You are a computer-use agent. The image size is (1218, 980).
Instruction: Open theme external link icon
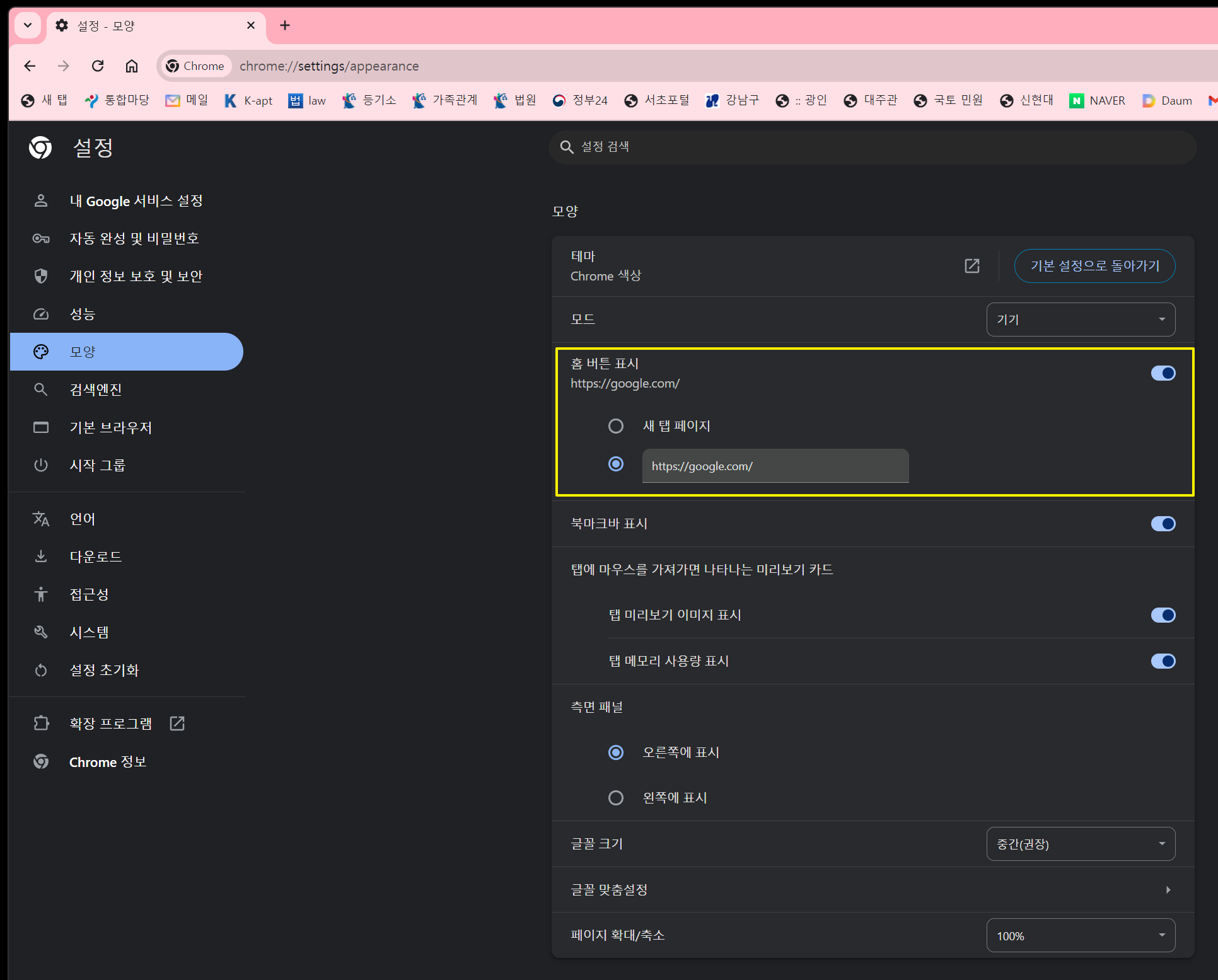click(971, 266)
